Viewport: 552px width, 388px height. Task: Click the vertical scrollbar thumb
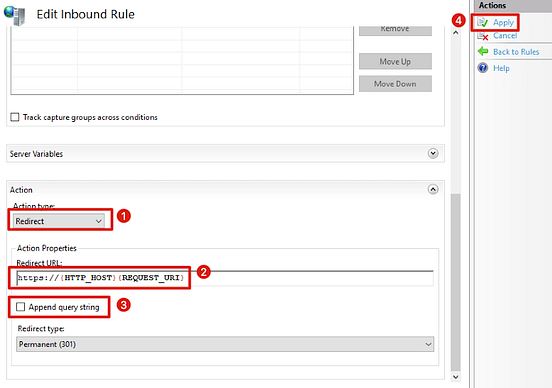[456, 282]
